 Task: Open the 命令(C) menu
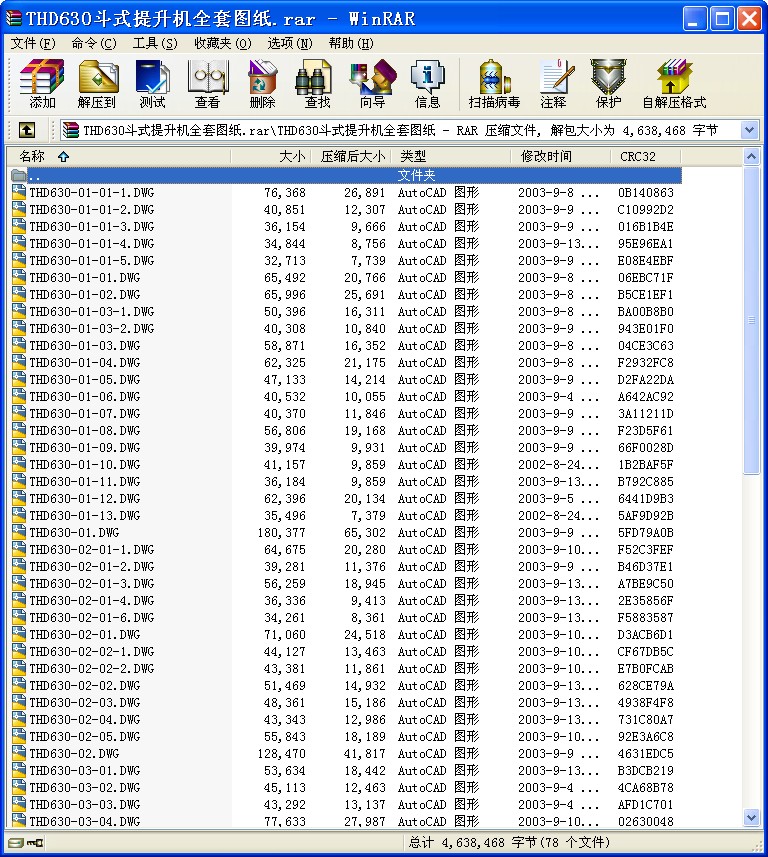(94, 43)
